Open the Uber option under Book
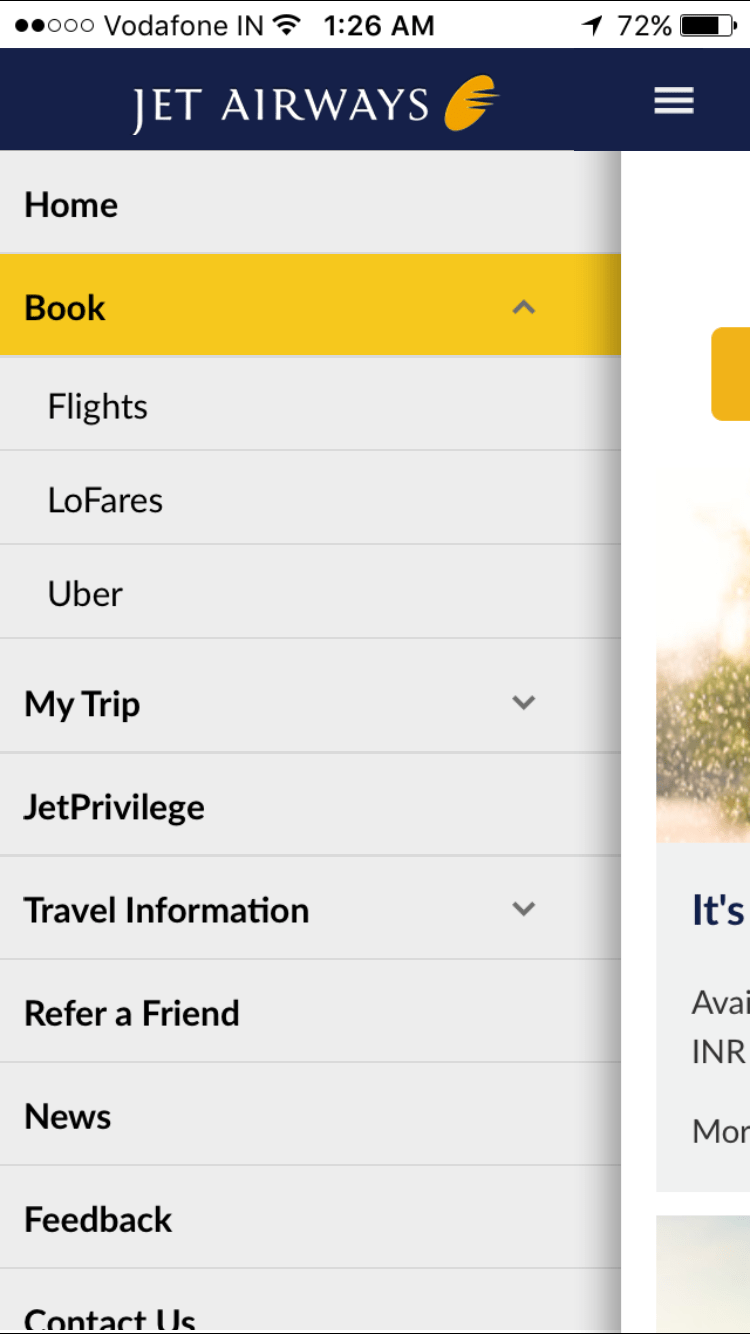Image resolution: width=750 pixels, height=1334 pixels. [x=84, y=593]
